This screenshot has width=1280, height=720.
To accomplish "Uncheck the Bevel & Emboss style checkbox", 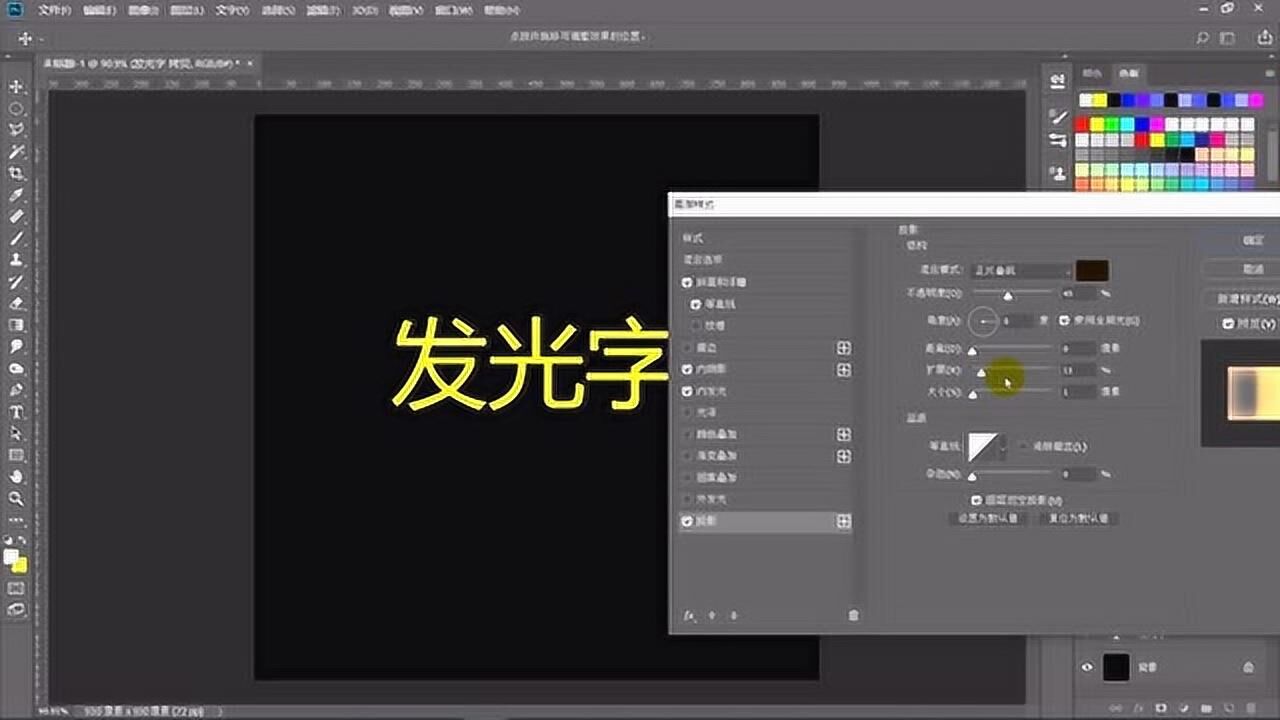I will pos(687,283).
